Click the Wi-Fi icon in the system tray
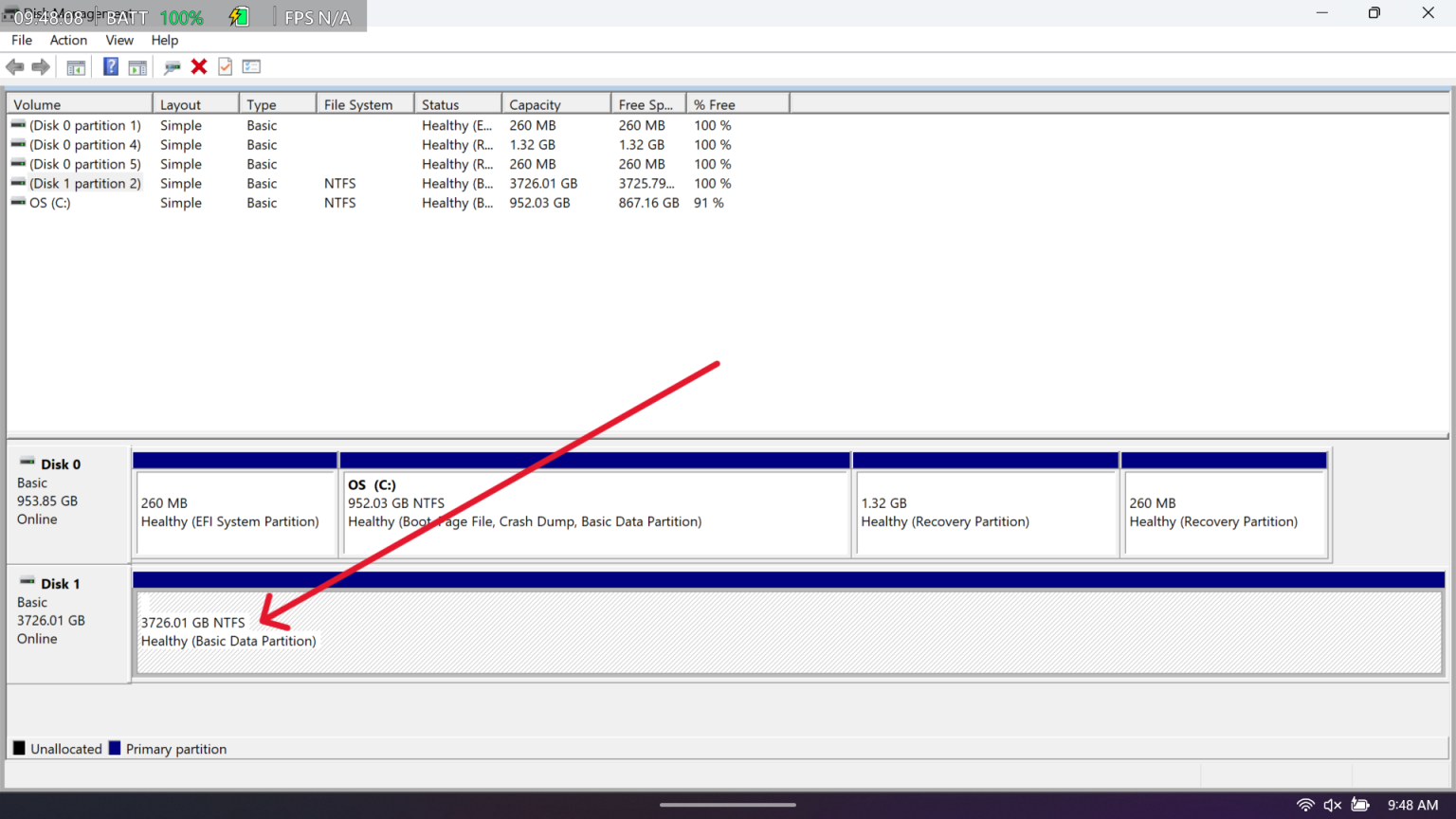 1305,804
